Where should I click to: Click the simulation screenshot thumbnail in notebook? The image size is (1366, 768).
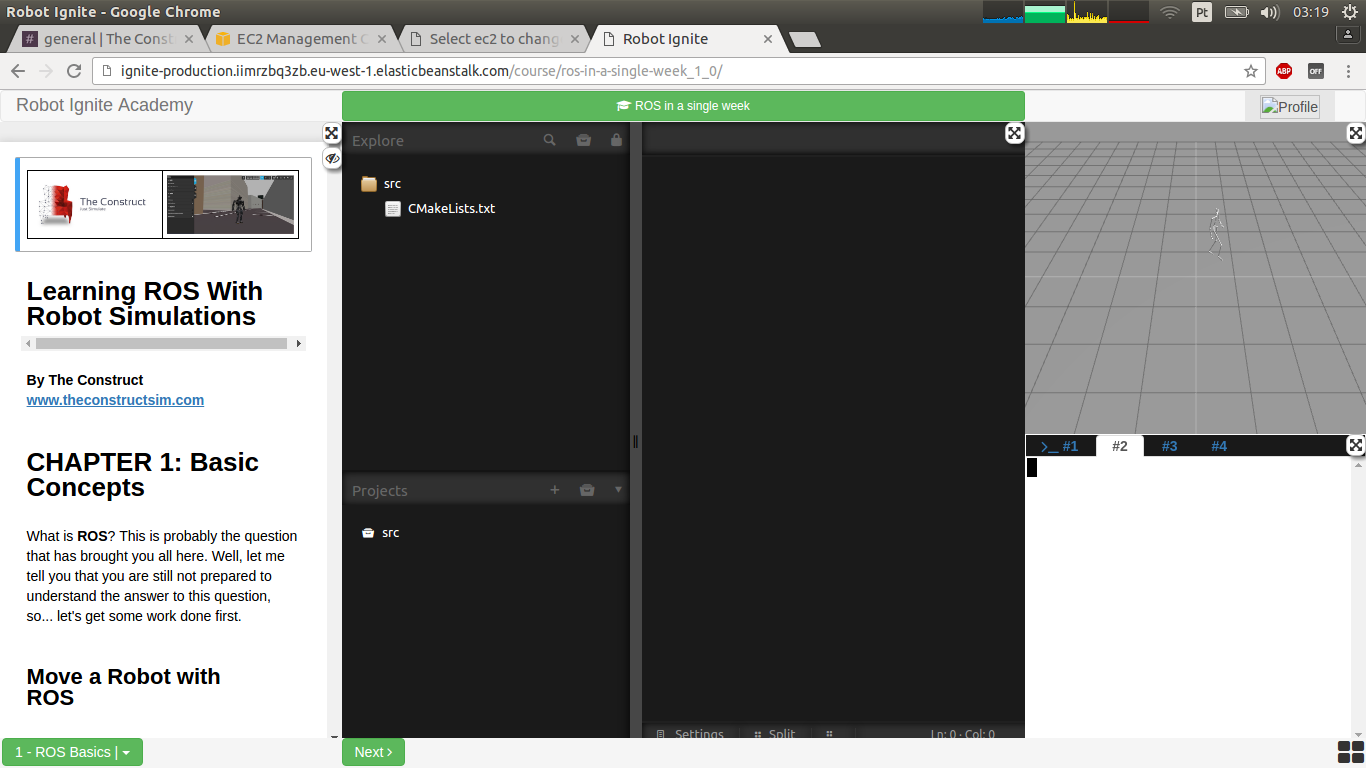[x=231, y=204]
